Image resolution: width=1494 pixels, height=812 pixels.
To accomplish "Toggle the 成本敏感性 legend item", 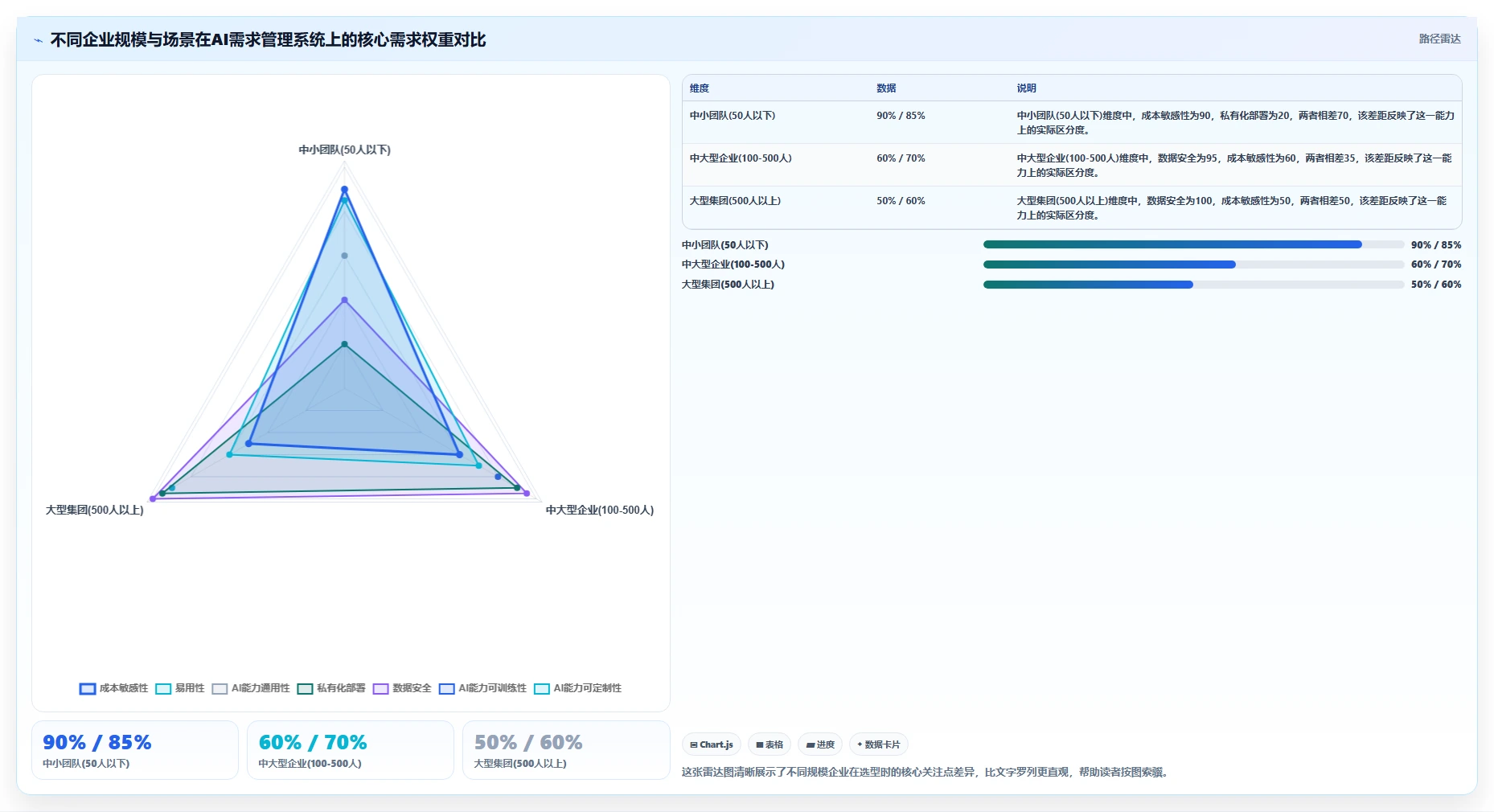I will coord(113,688).
